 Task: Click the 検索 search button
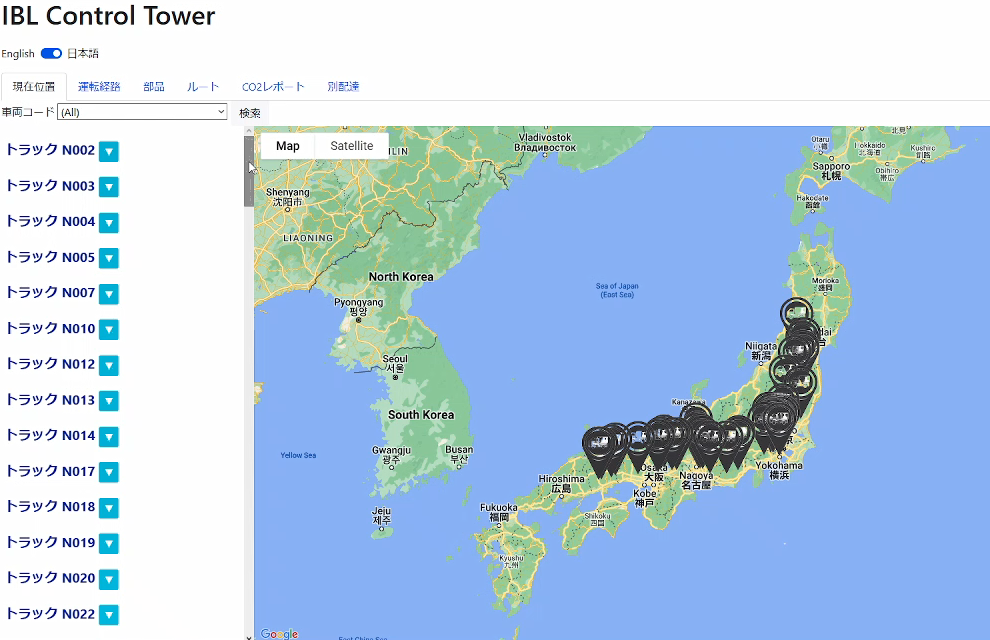250,113
